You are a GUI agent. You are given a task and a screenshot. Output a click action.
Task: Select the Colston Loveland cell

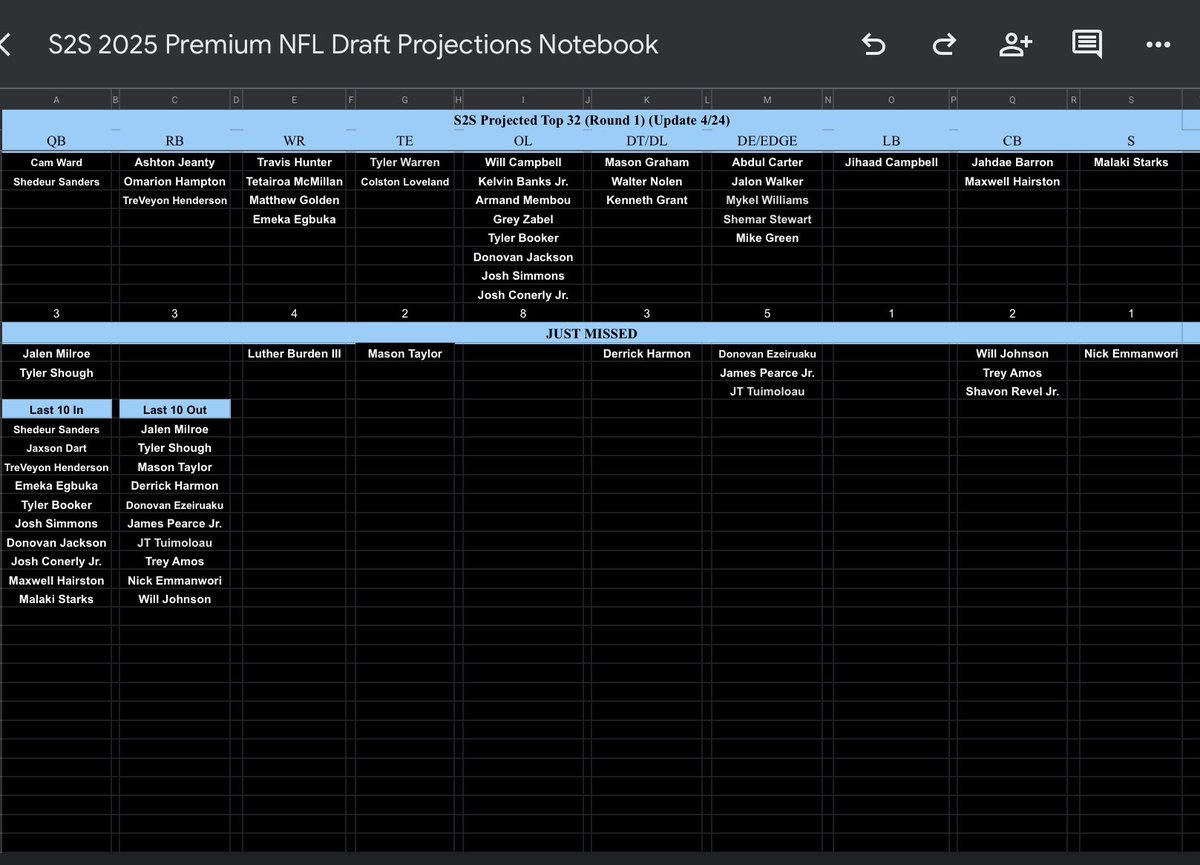[x=405, y=181]
